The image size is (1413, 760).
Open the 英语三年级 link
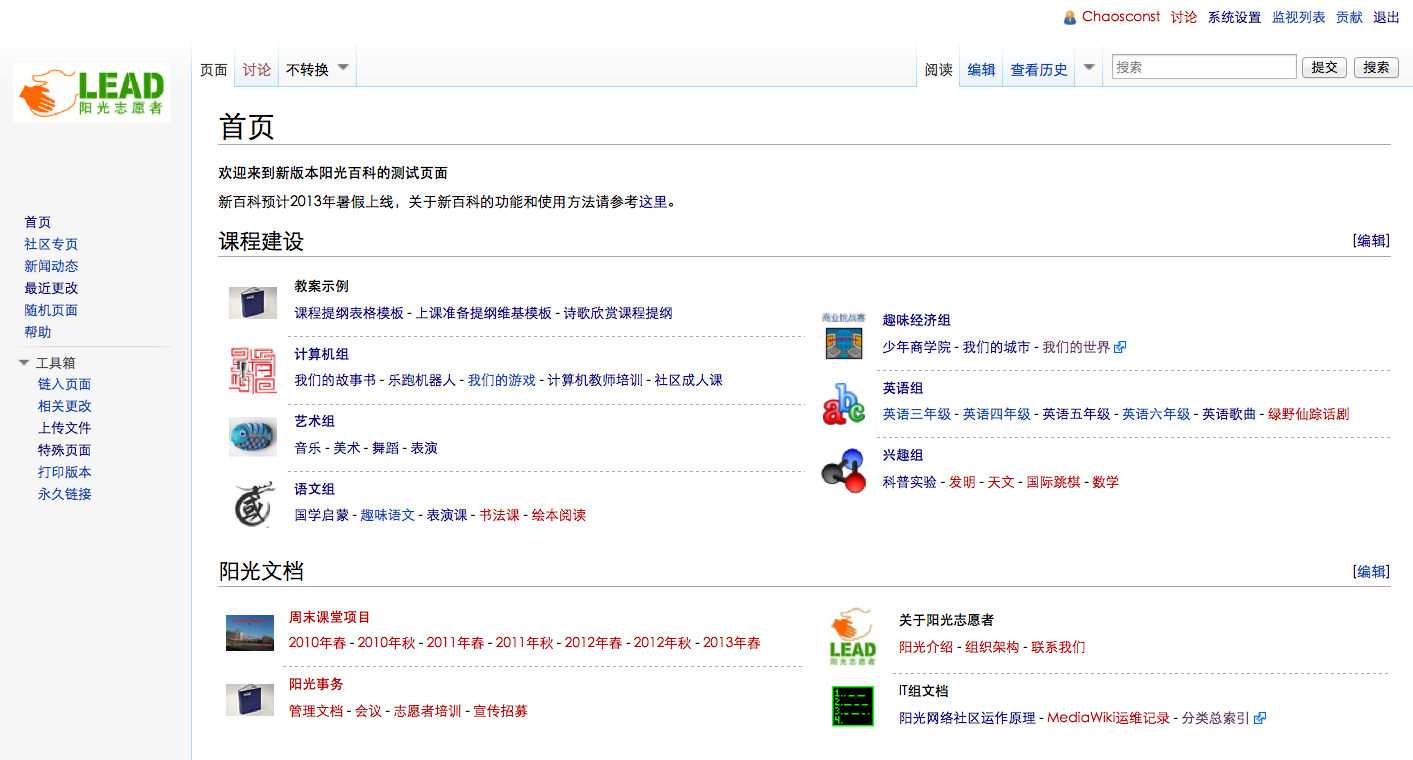[x=917, y=414]
